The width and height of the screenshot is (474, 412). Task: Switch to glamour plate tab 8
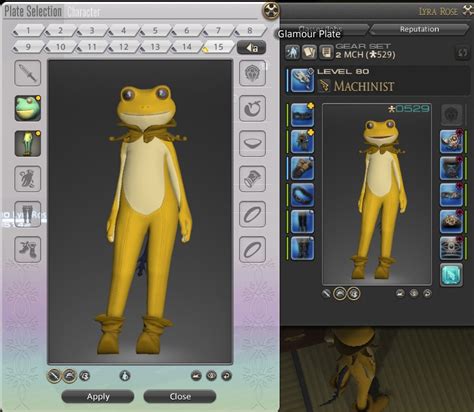pyautogui.click(x=250, y=31)
